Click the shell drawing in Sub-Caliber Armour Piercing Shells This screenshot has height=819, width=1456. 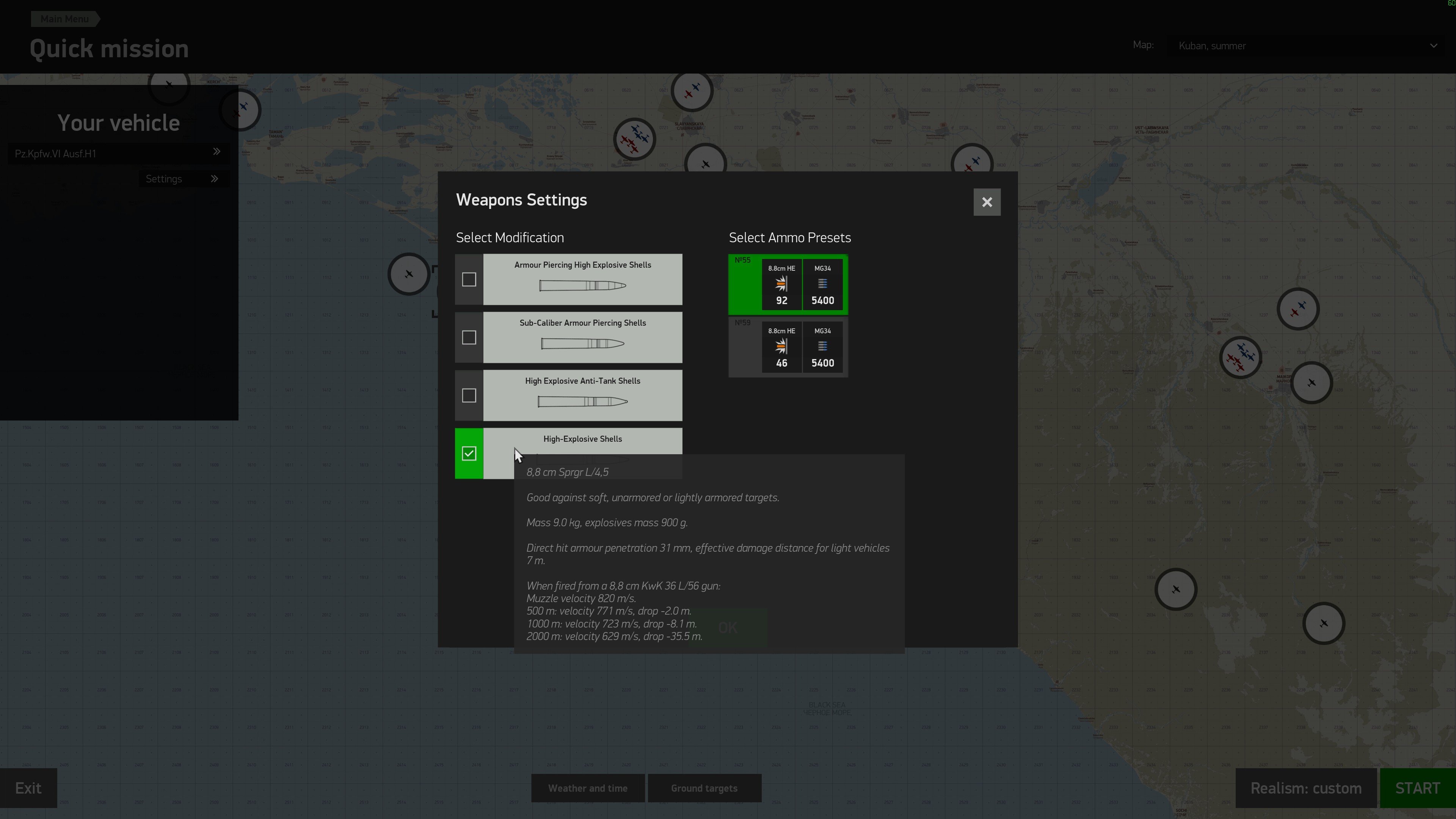(582, 344)
